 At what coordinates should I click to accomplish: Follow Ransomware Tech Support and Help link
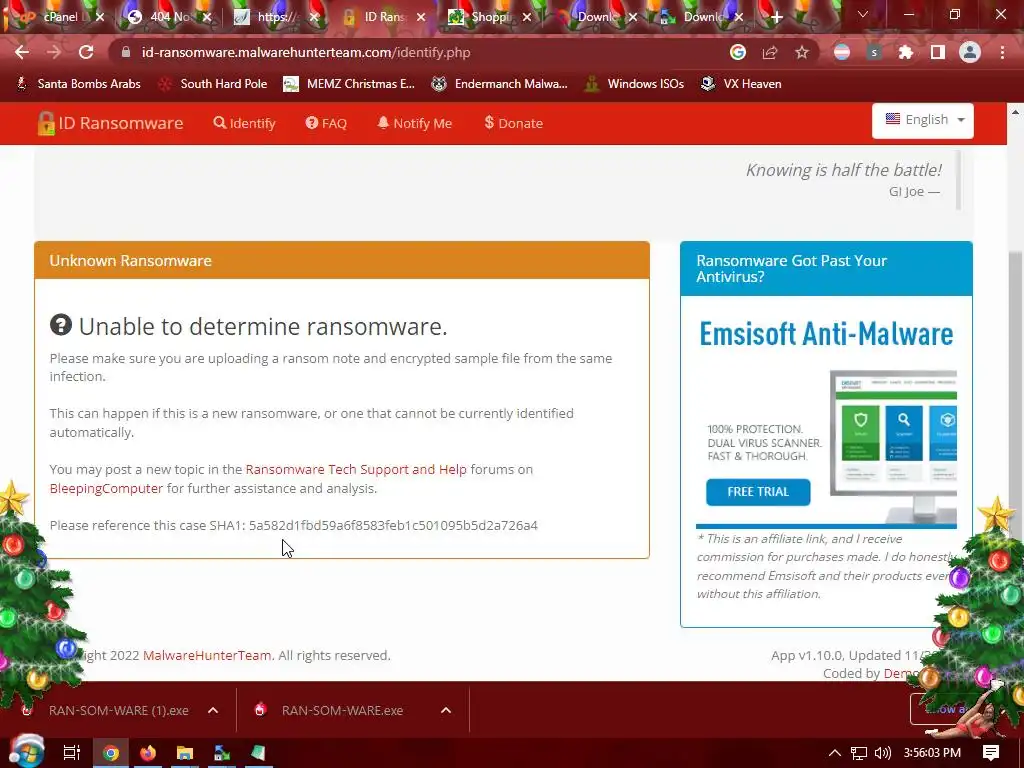click(x=356, y=469)
